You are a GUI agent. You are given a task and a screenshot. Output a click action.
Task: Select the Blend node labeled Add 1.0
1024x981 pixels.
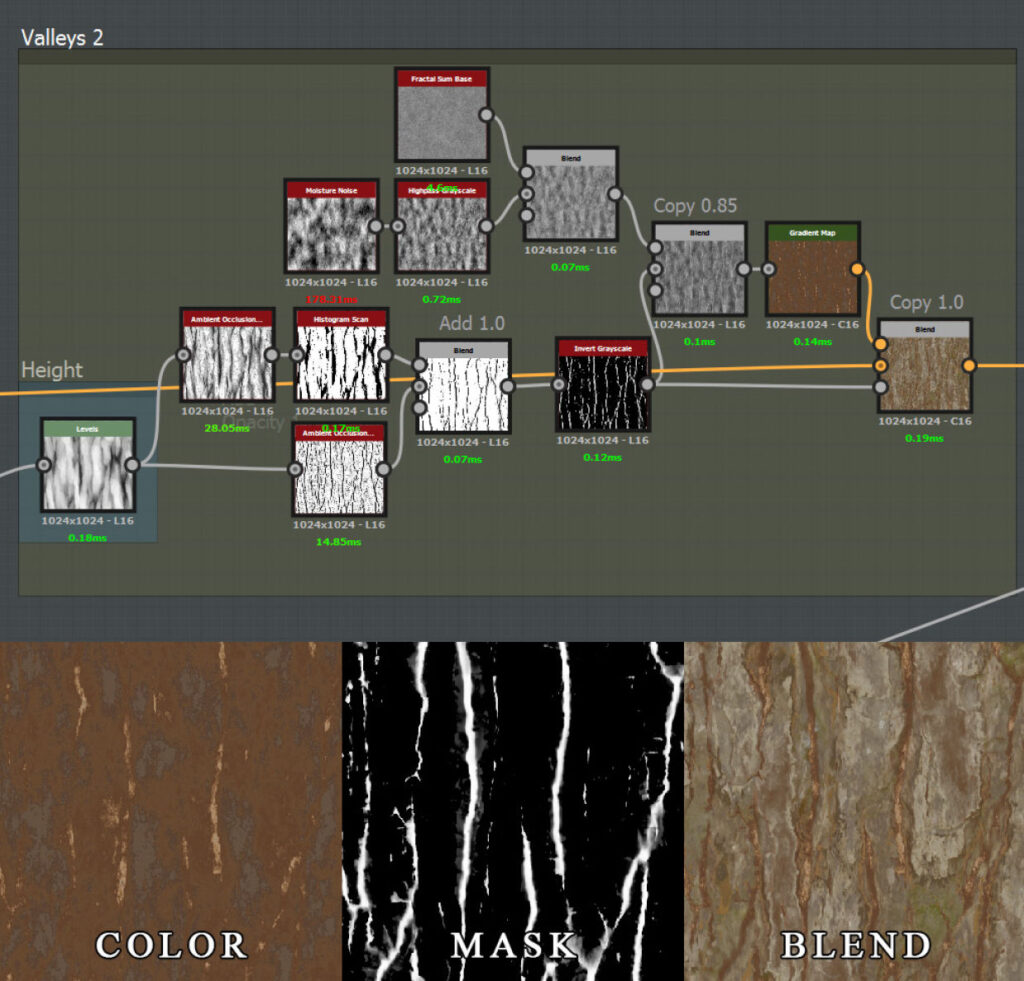(x=463, y=387)
